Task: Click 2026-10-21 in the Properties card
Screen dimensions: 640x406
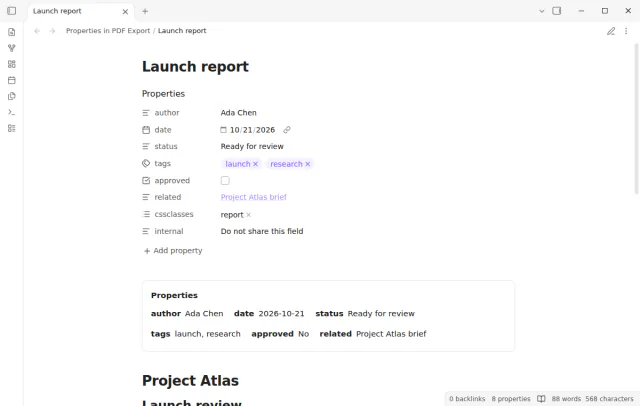Action: [x=281, y=314]
